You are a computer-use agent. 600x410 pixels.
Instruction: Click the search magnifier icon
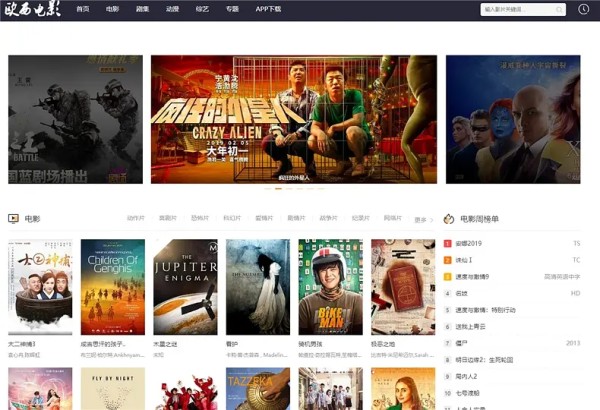point(559,10)
